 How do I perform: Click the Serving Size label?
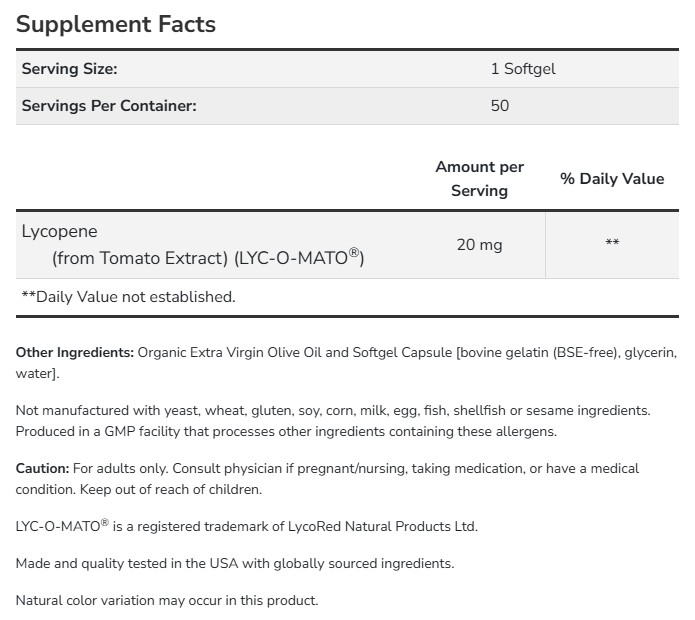(x=69, y=69)
